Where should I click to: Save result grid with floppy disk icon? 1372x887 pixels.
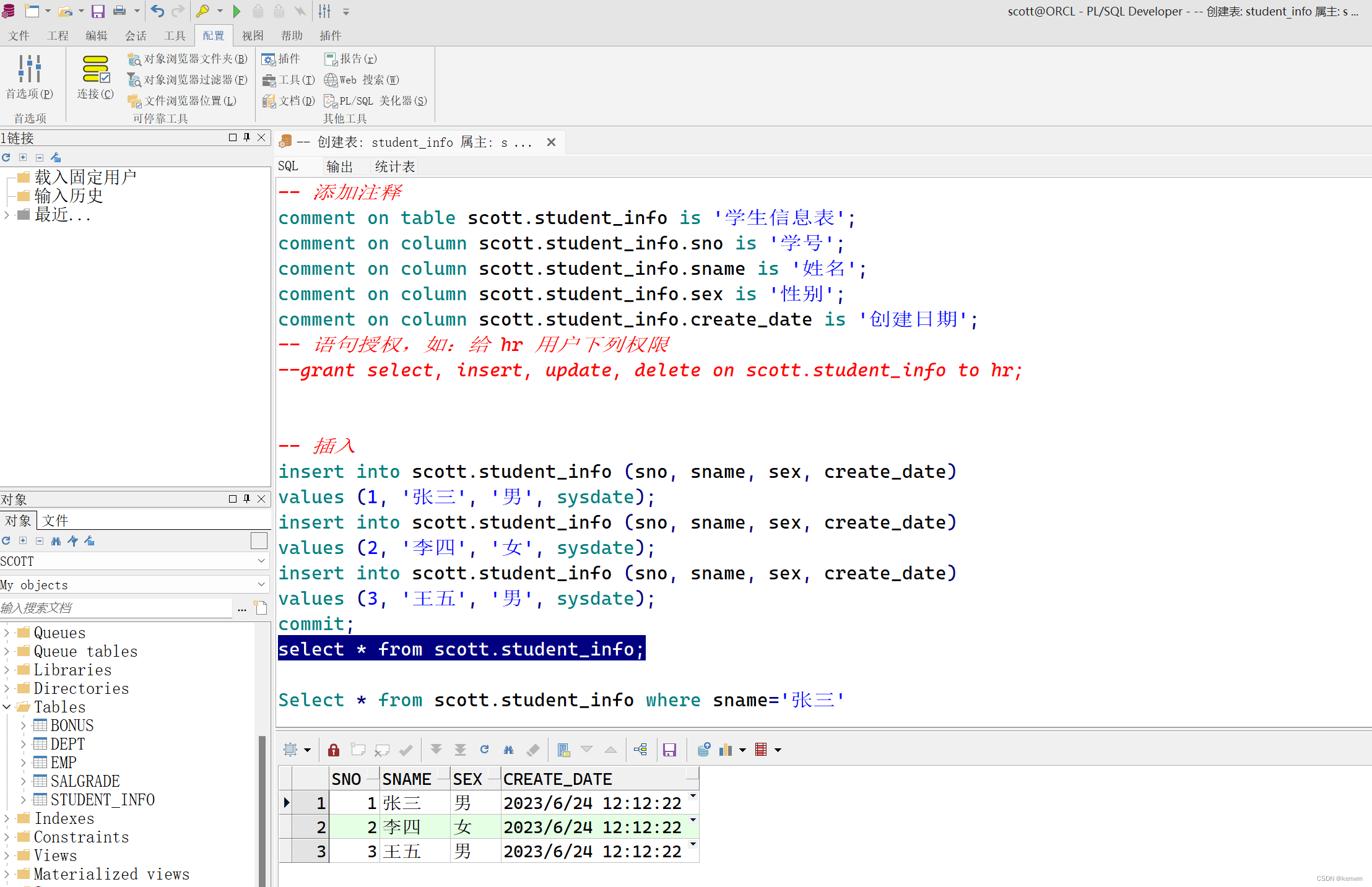tap(670, 750)
